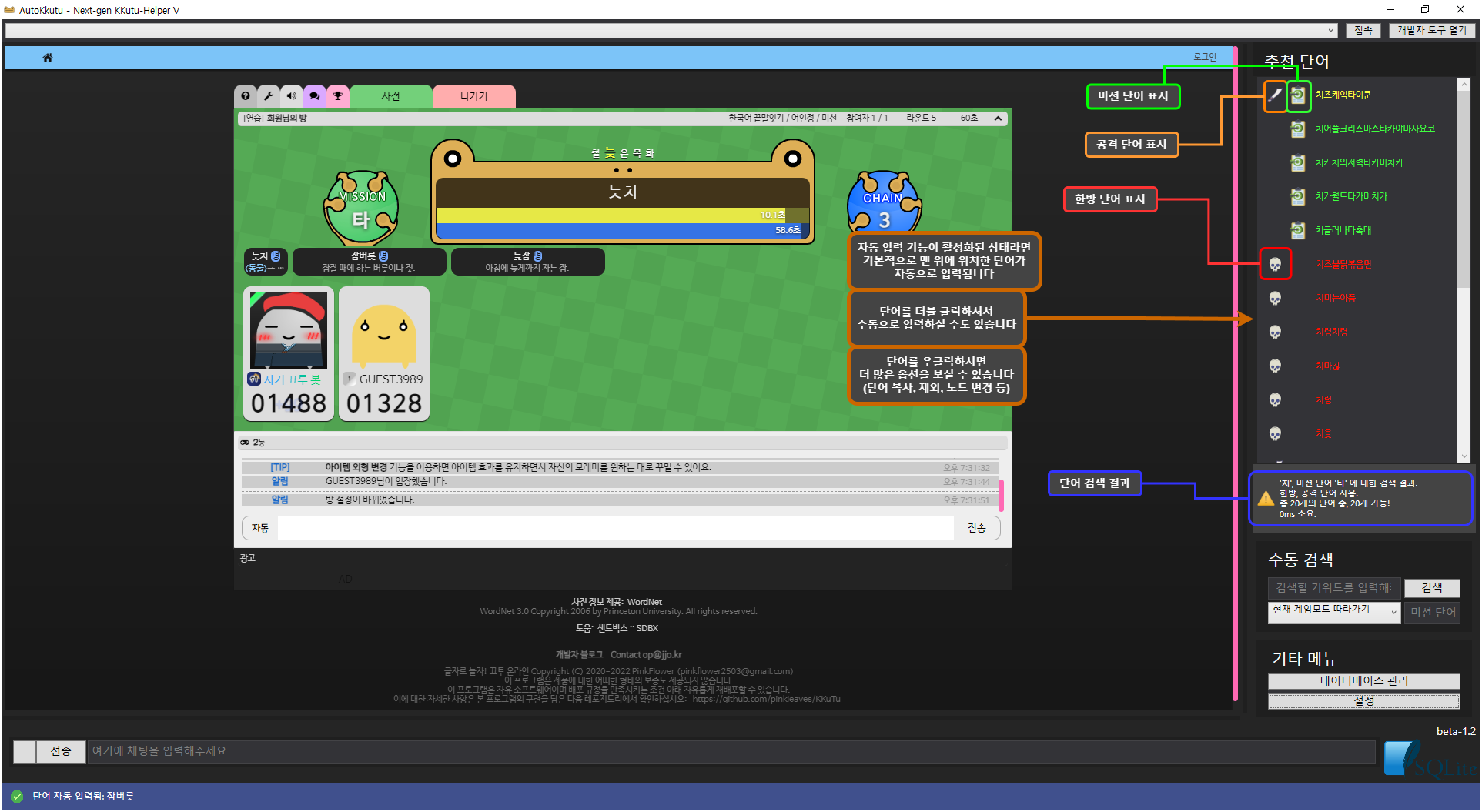The image size is (1482, 812).
Task: Click the glasses spectator icon beside 2등
Action: 245,443
